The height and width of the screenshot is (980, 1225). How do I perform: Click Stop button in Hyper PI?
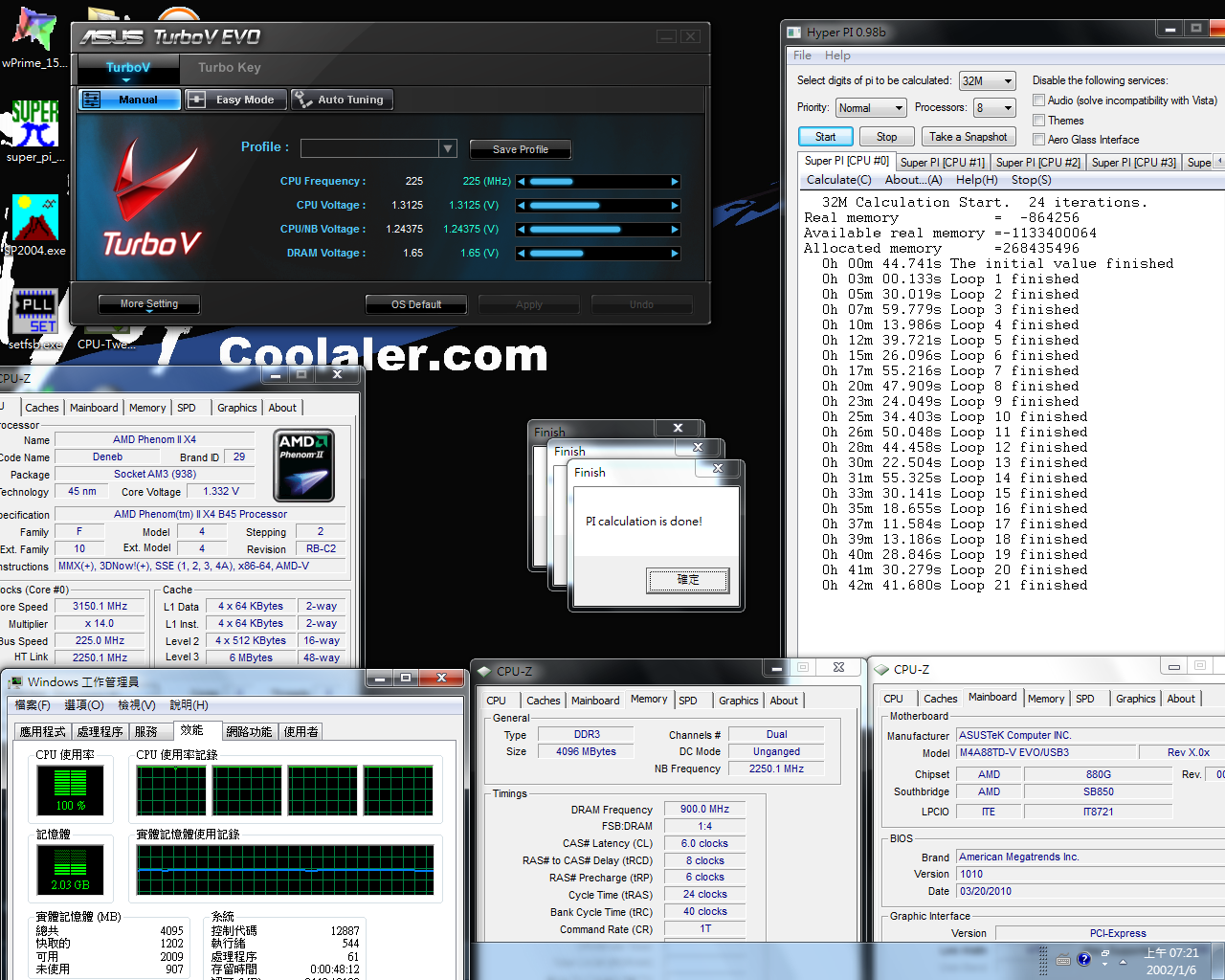tap(886, 137)
